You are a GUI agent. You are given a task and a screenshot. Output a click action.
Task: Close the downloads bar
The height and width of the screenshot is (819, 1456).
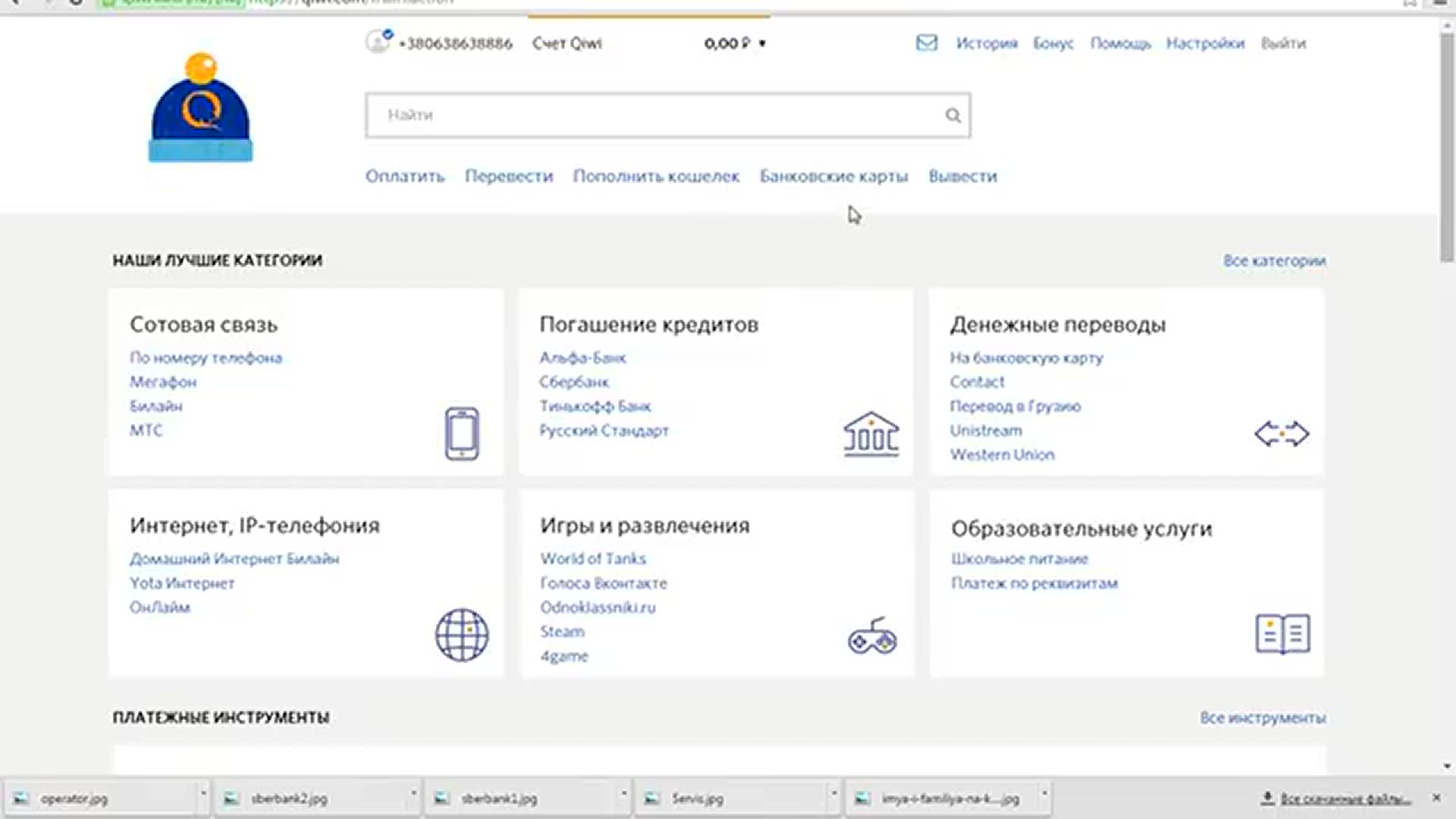1436,798
